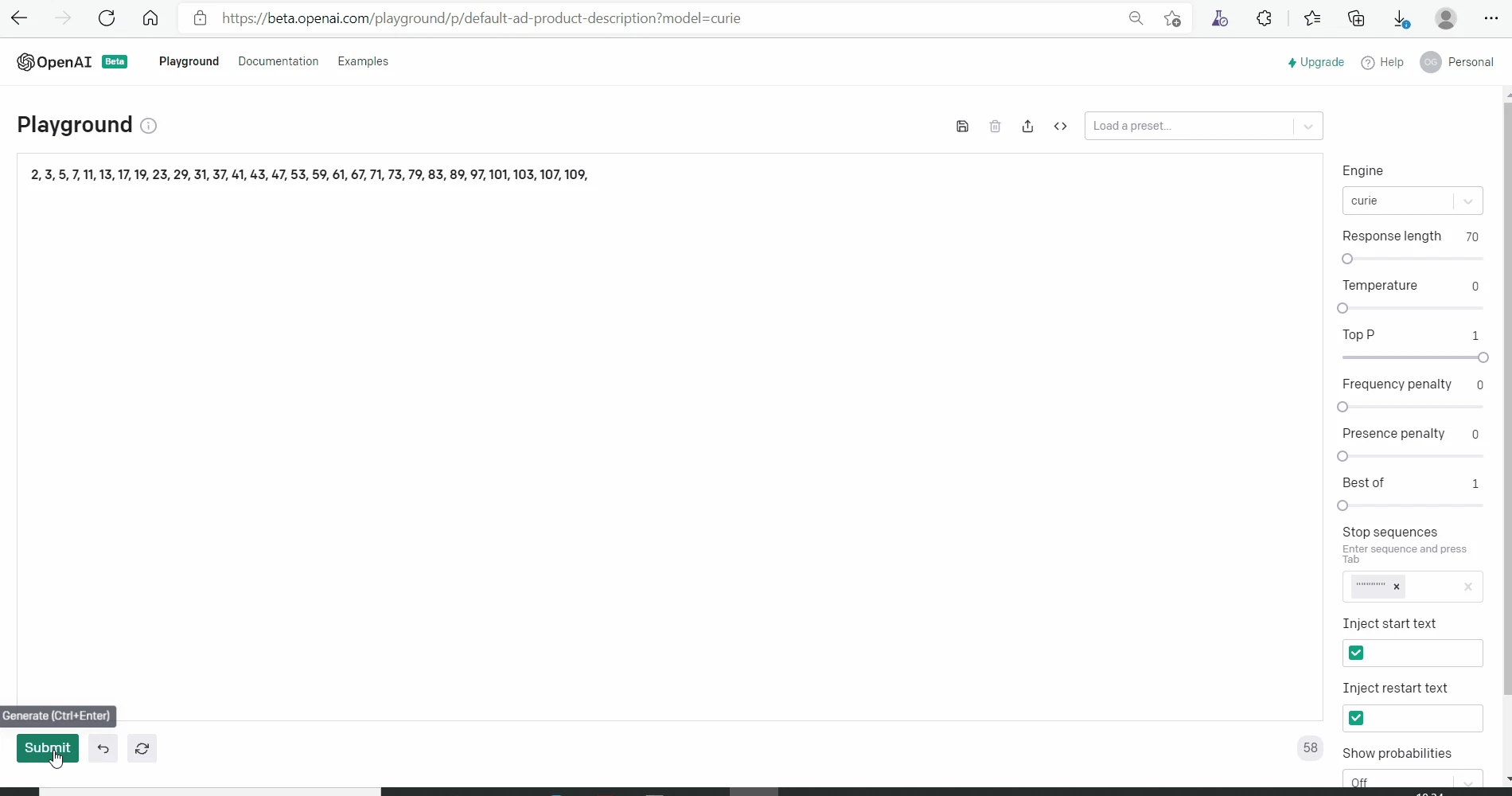The image size is (1512, 796).
Task: Click into the prompt text area
Action: pyautogui.click(x=669, y=436)
